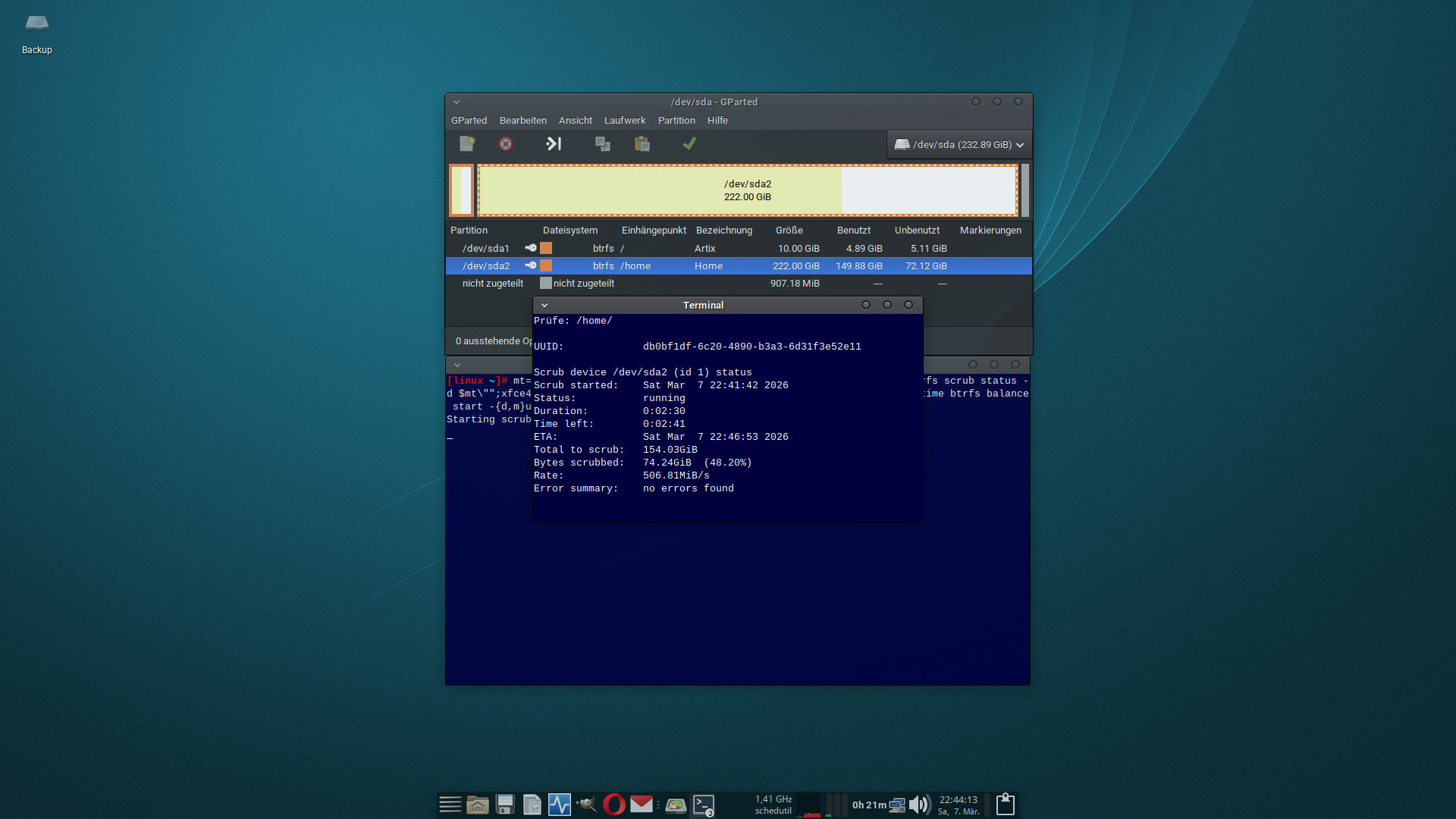Open the terminal emulator from the taskbar
The height and width of the screenshot is (819, 1456).
point(703,805)
